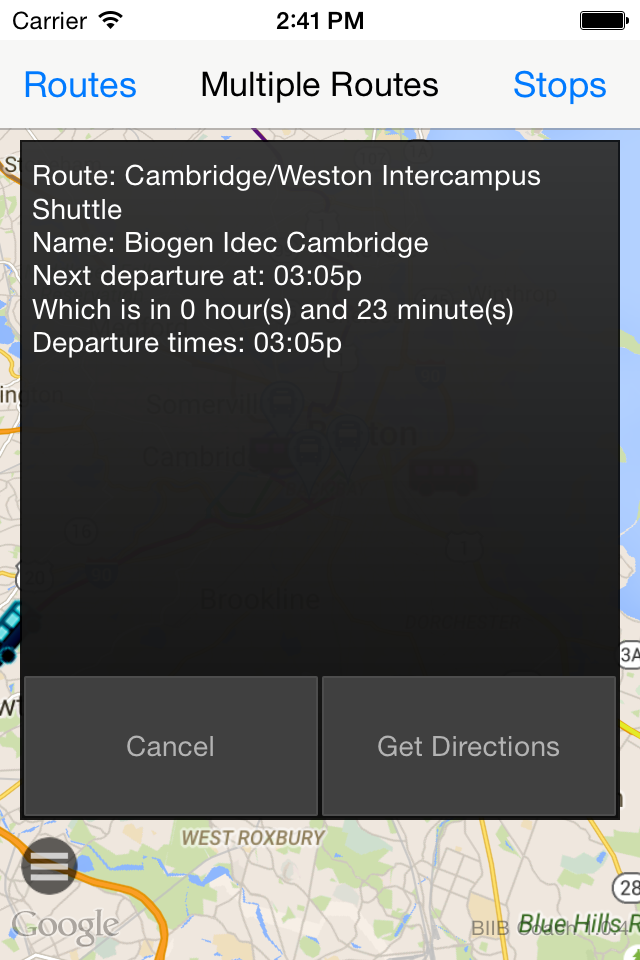Tap Get Directions
Image resolution: width=640 pixels, height=960 pixels.
pyautogui.click(x=468, y=746)
